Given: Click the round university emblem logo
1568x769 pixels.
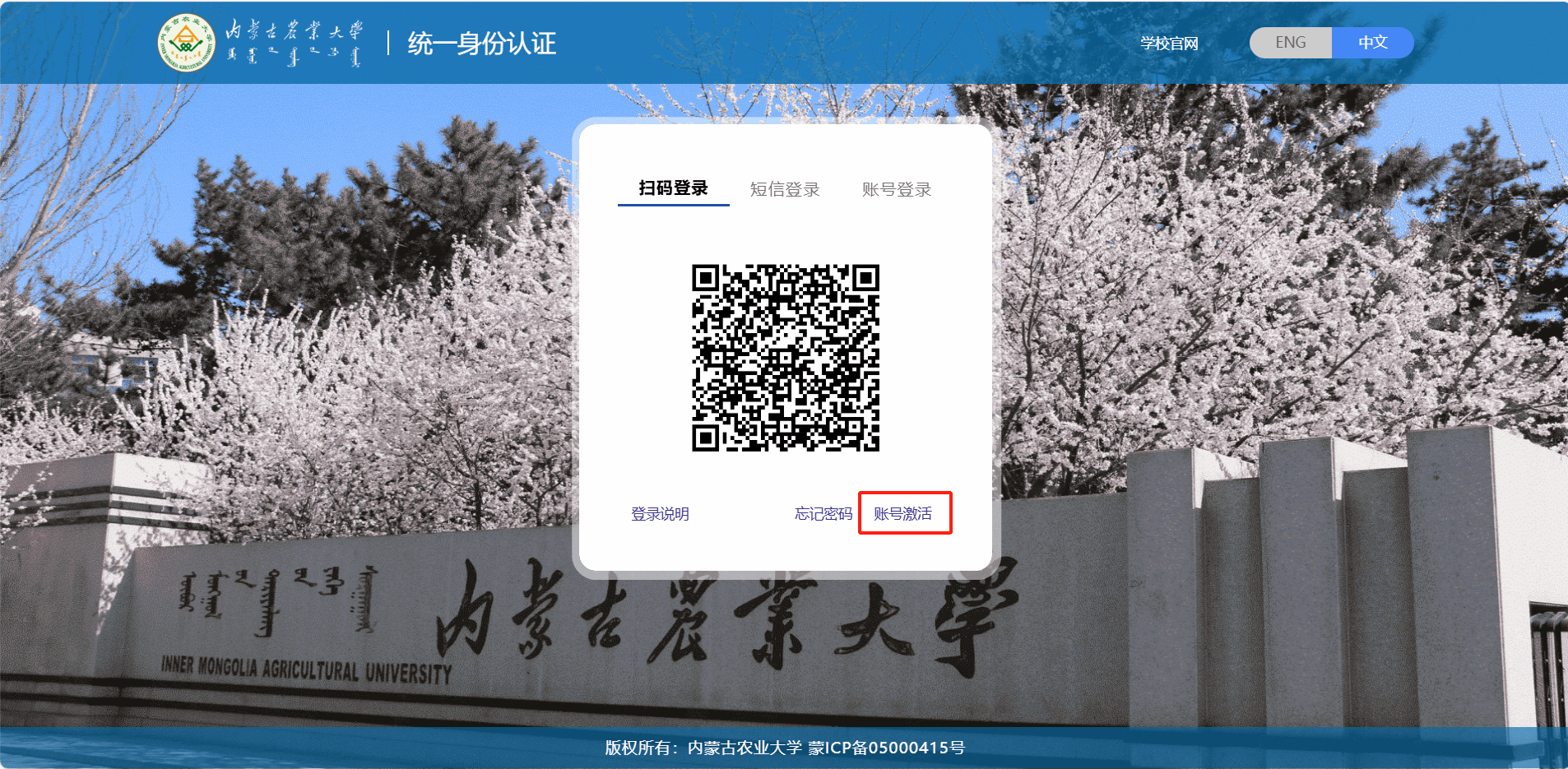Looking at the screenshot, I should (x=186, y=43).
